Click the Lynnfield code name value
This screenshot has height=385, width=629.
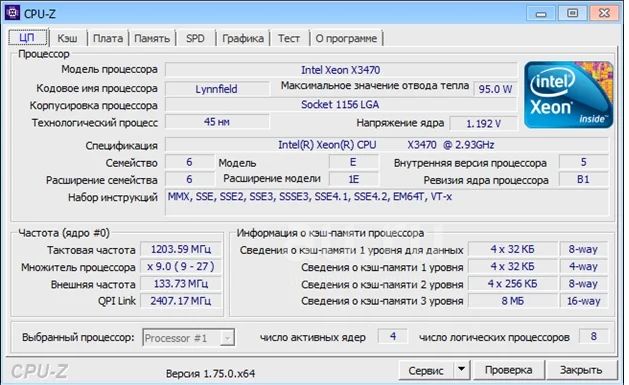point(217,89)
